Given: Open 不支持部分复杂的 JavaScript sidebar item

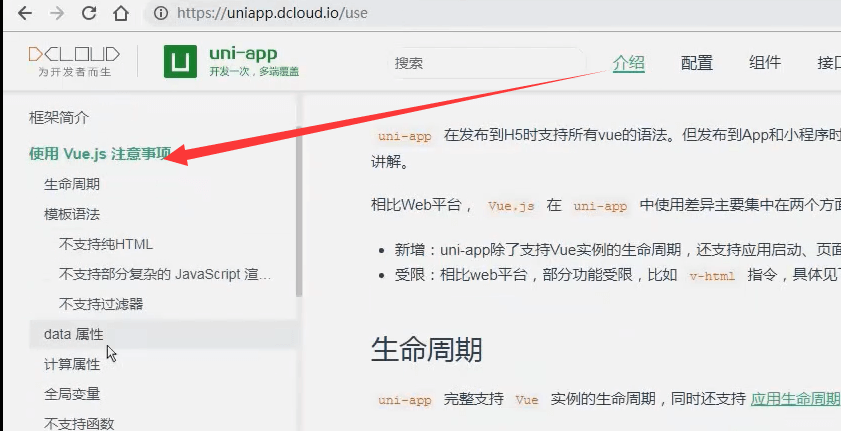Looking at the screenshot, I should (165, 274).
